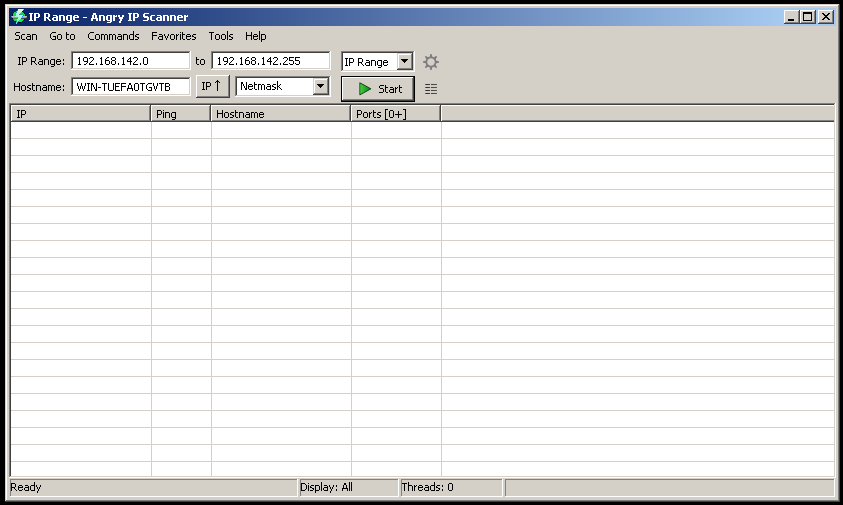Screen dimensions: 843x505
Task: Sort by the IP column header
Action: click(81, 114)
